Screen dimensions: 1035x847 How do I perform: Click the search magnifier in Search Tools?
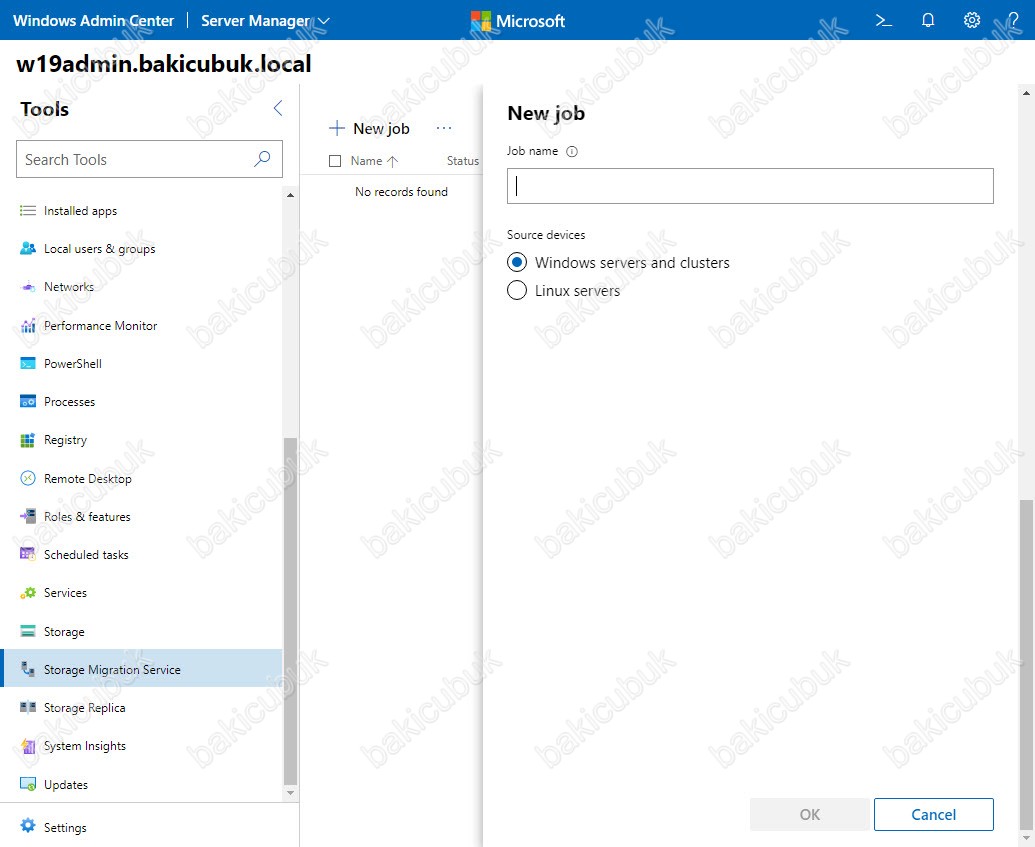point(262,158)
